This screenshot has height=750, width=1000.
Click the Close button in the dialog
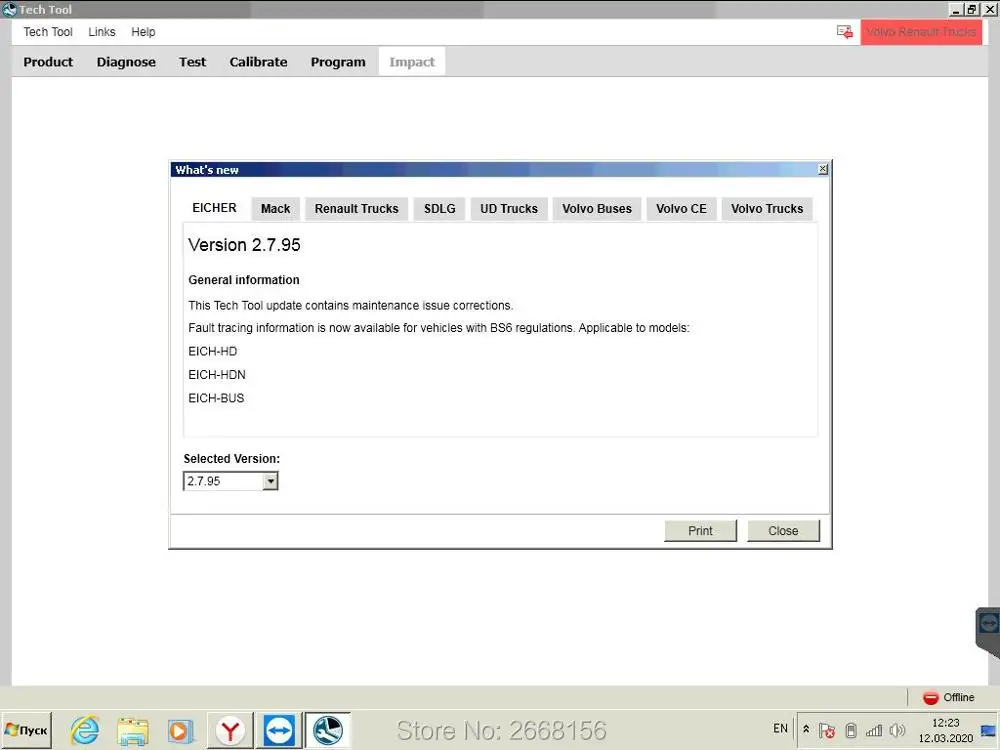[783, 531]
